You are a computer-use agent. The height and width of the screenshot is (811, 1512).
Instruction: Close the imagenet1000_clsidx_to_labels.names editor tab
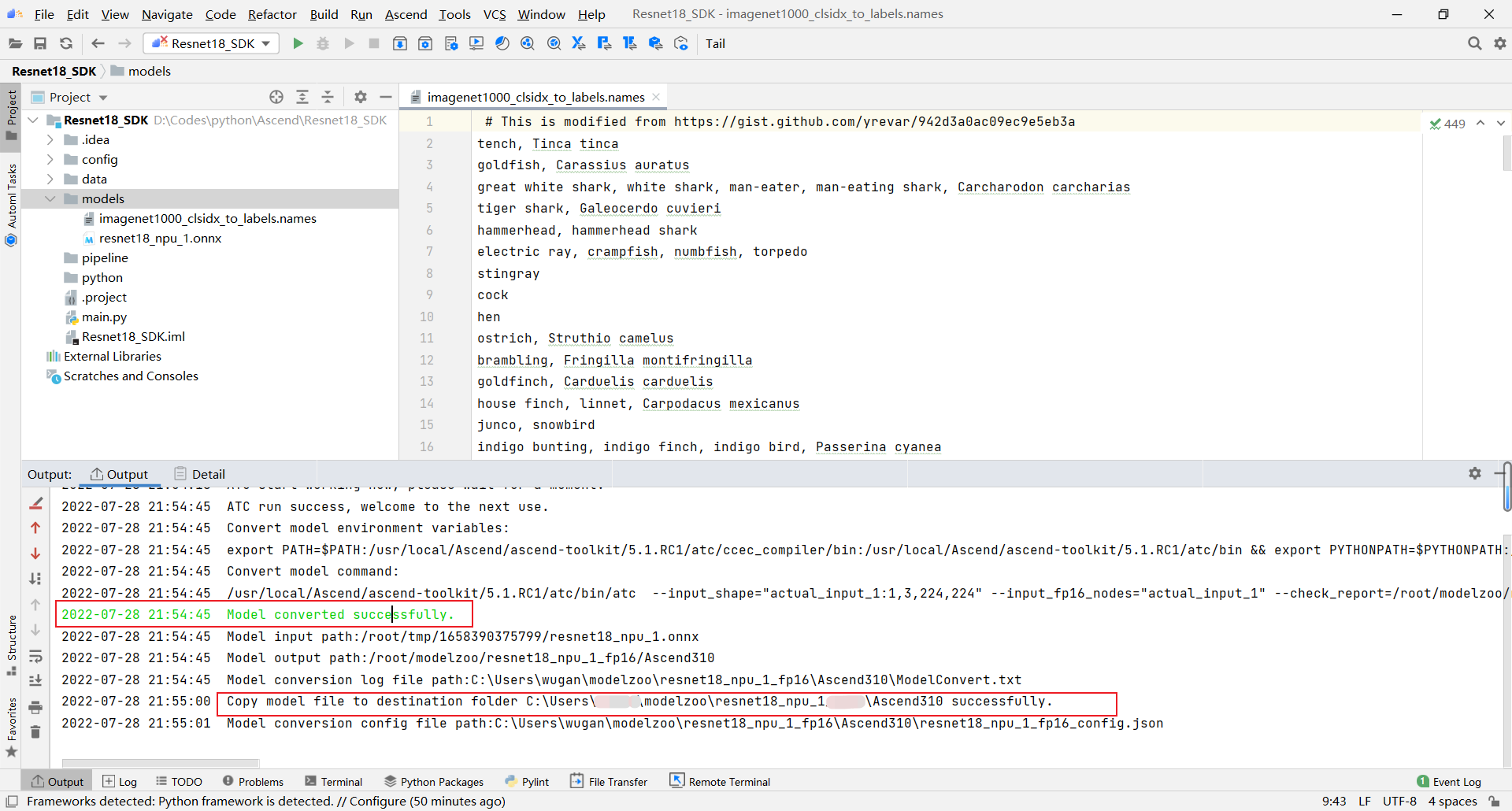point(656,97)
